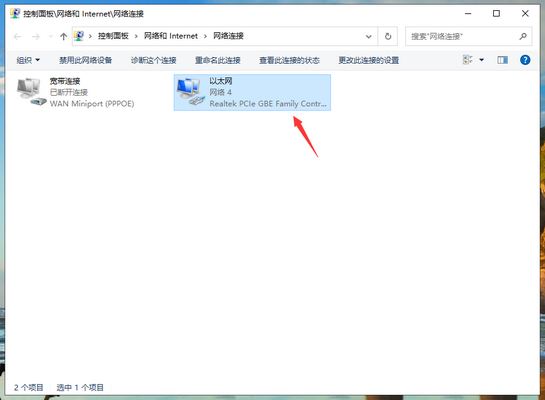Select the 宽带连接 connection icon
This screenshot has height=400, width=545.
(31, 92)
